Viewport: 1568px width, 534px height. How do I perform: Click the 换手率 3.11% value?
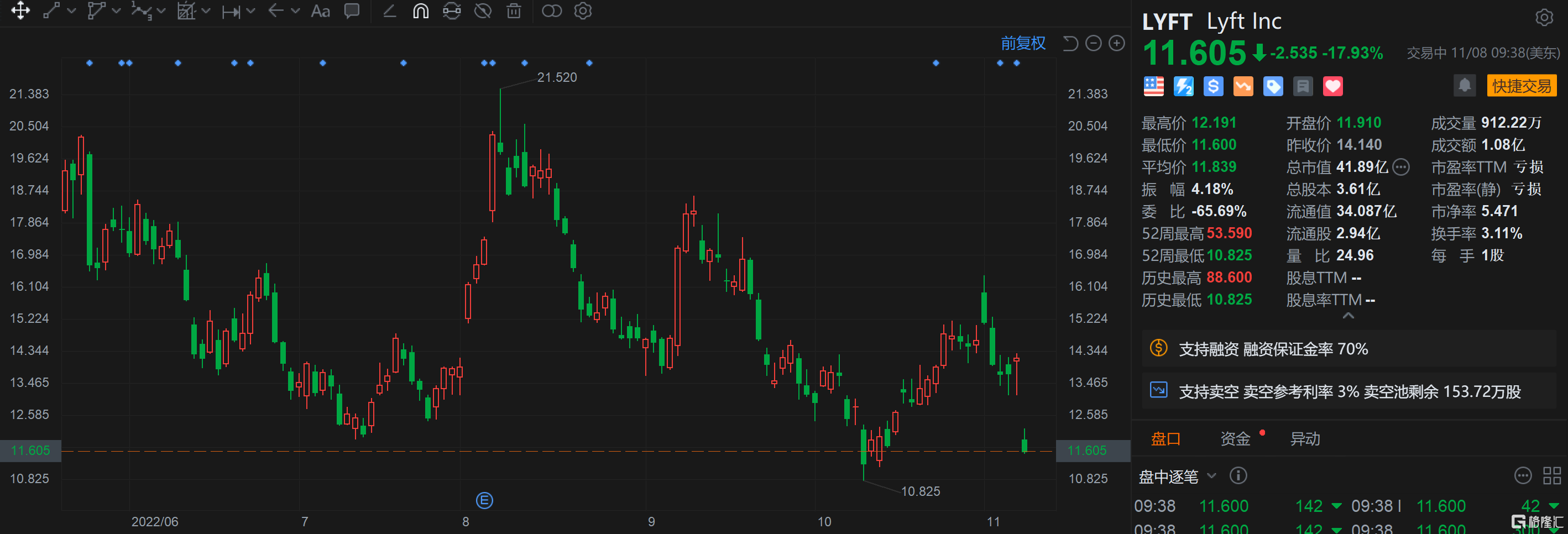tap(1501, 233)
